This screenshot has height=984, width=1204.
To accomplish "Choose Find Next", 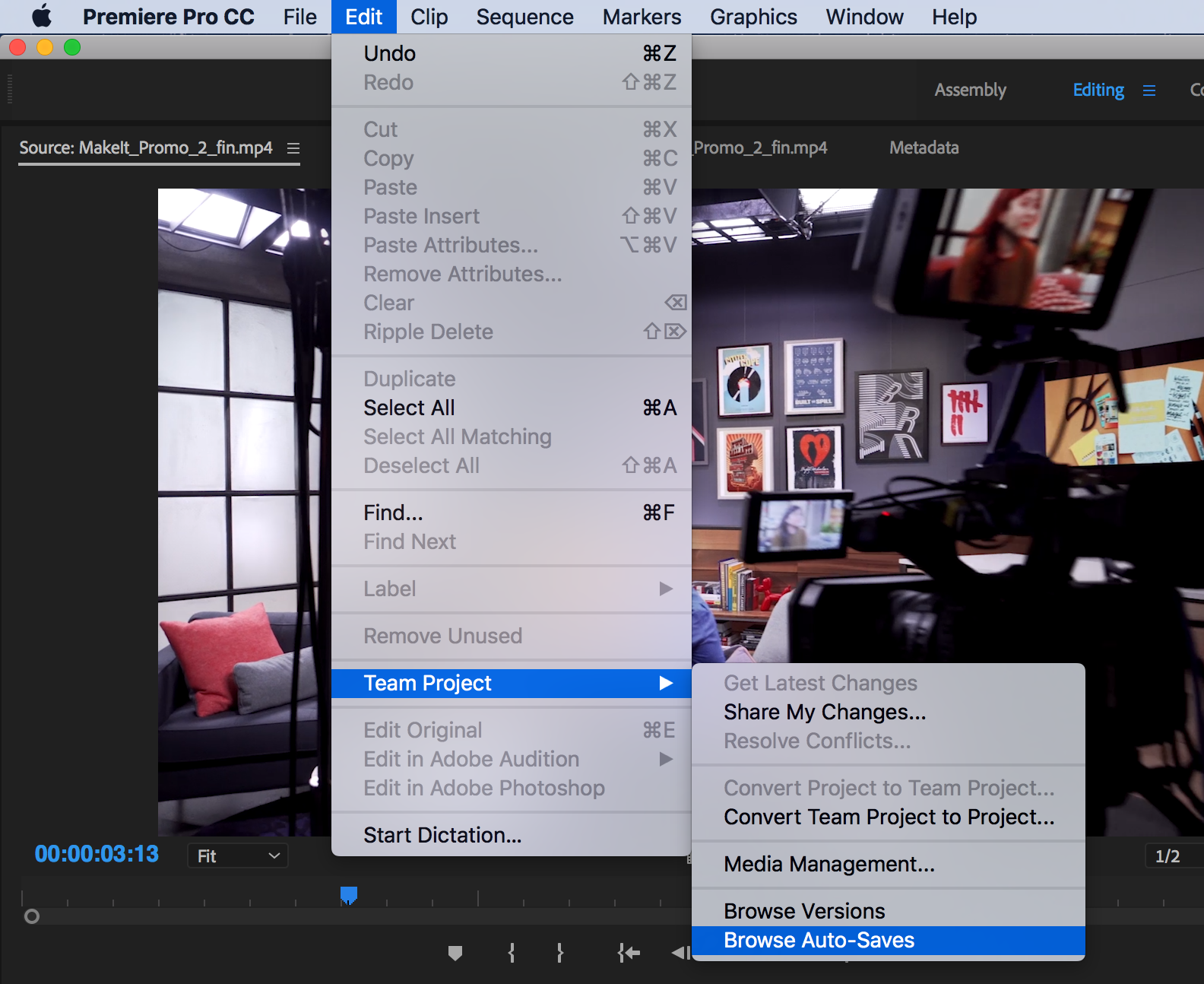I will [x=512, y=541].
